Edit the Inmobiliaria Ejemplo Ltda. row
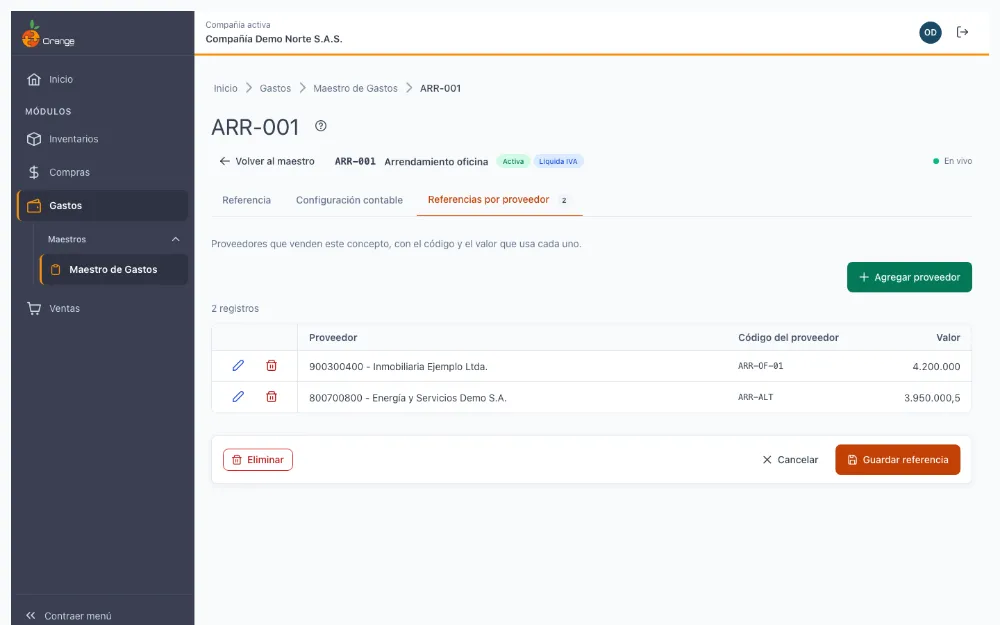This screenshot has width=1000, height=625. click(x=238, y=365)
